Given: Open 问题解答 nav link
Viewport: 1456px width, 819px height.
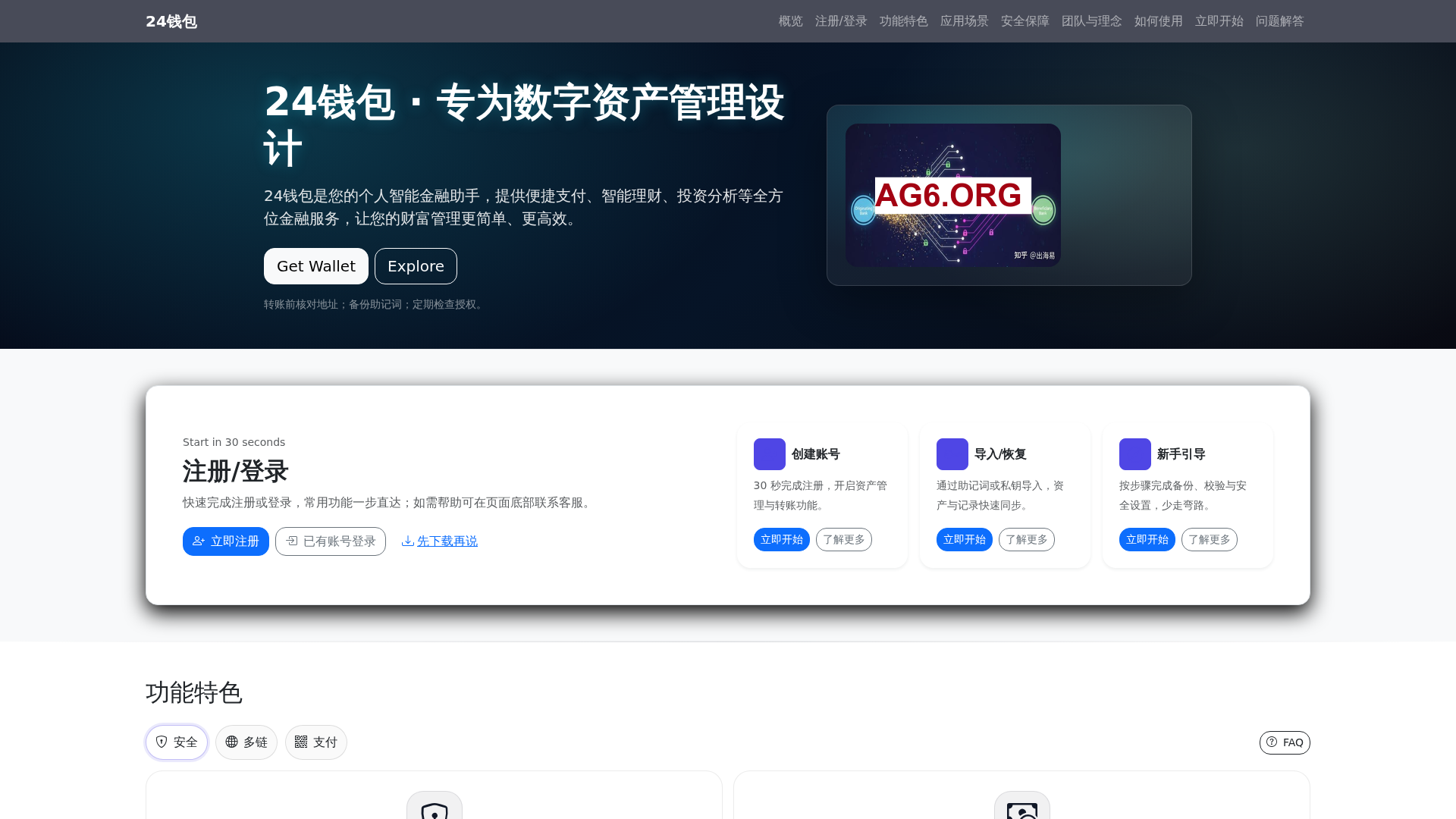Looking at the screenshot, I should 1279,21.
